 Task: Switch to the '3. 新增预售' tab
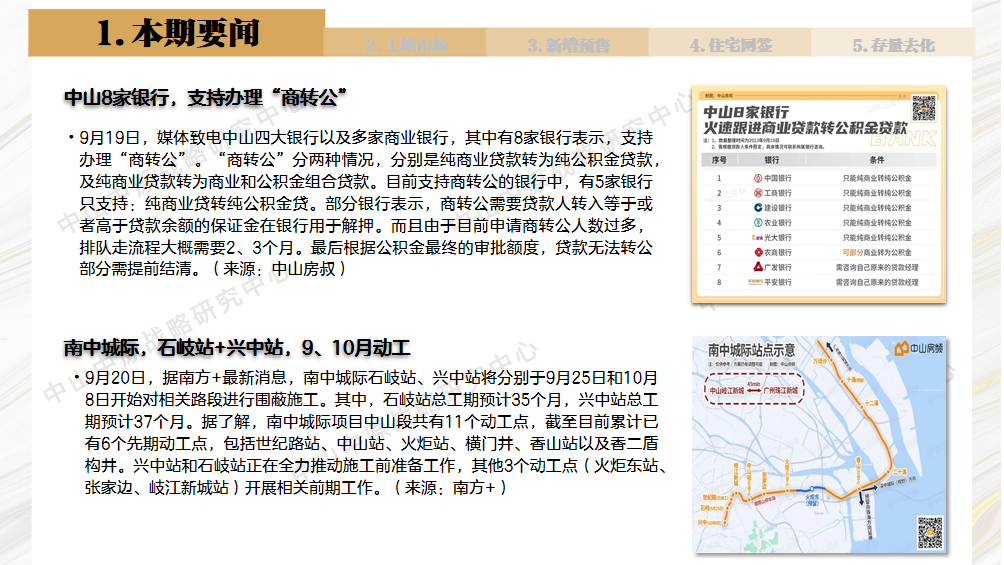coord(568,45)
